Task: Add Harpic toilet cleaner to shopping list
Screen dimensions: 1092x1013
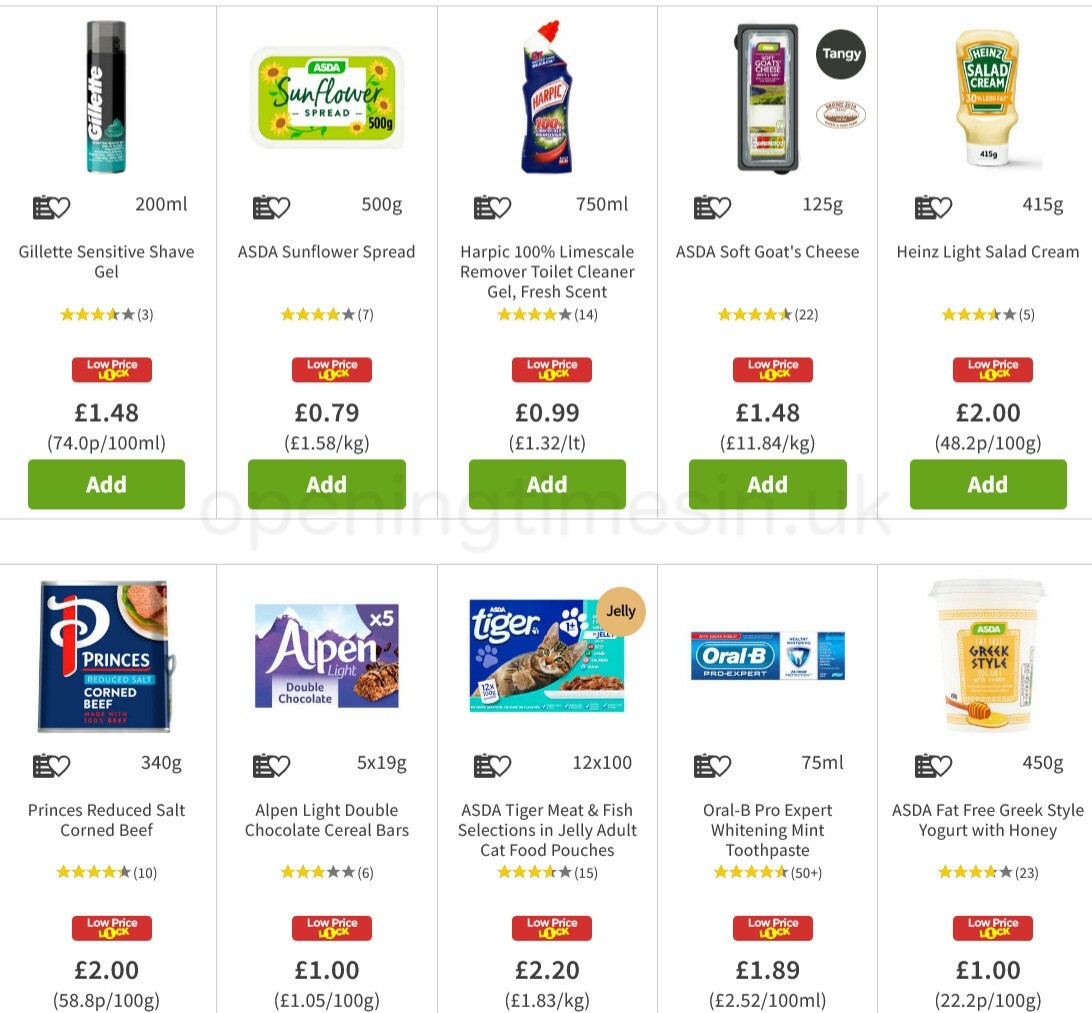Action: coord(484,206)
